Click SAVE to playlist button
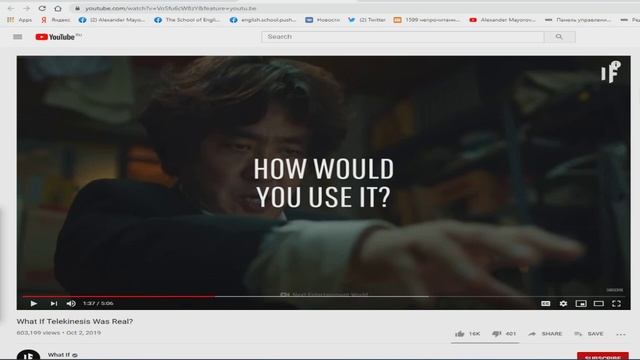The image size is (640, 360). [589, 334]
